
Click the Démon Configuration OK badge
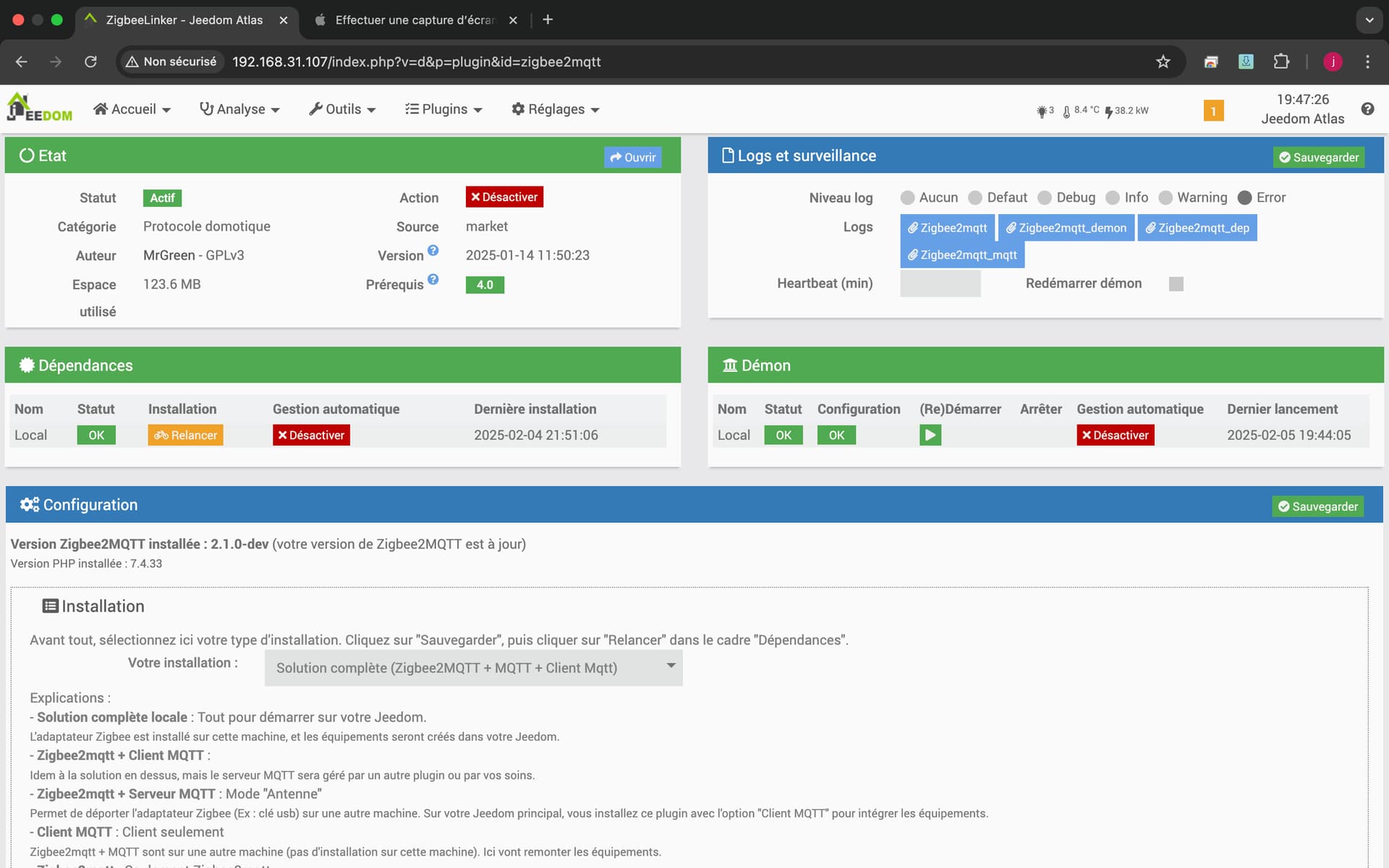pos(836,435)
